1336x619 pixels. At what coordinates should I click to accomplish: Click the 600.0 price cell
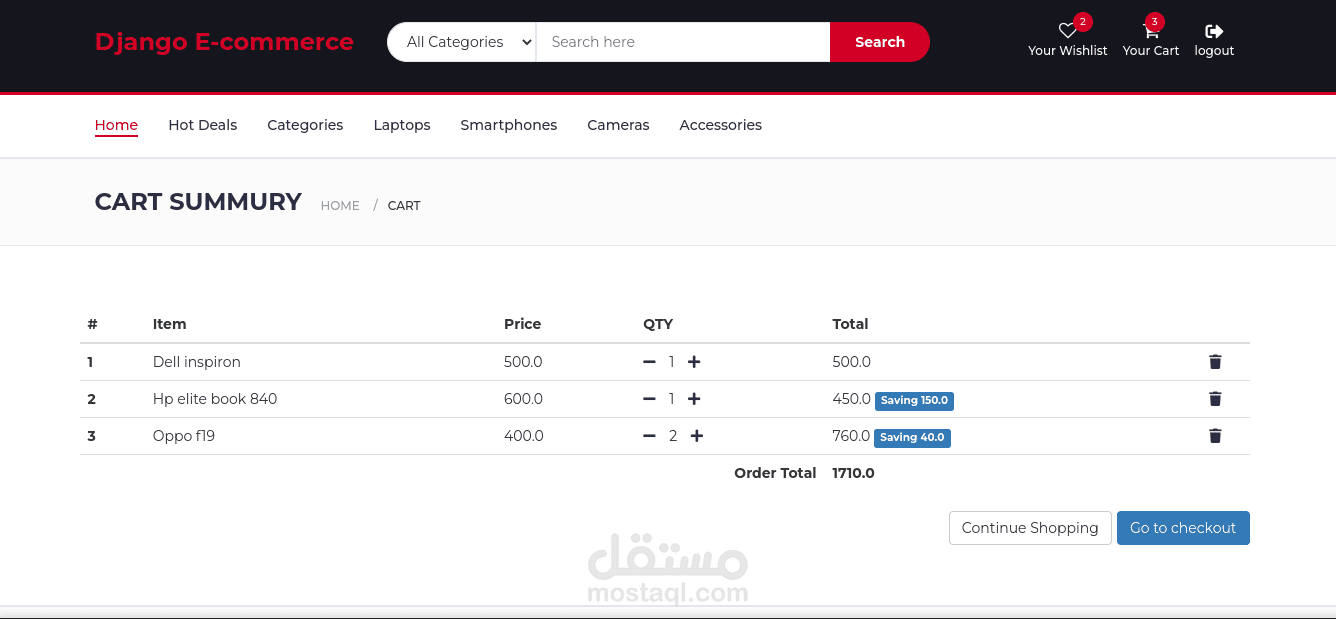tap(523, 399)
